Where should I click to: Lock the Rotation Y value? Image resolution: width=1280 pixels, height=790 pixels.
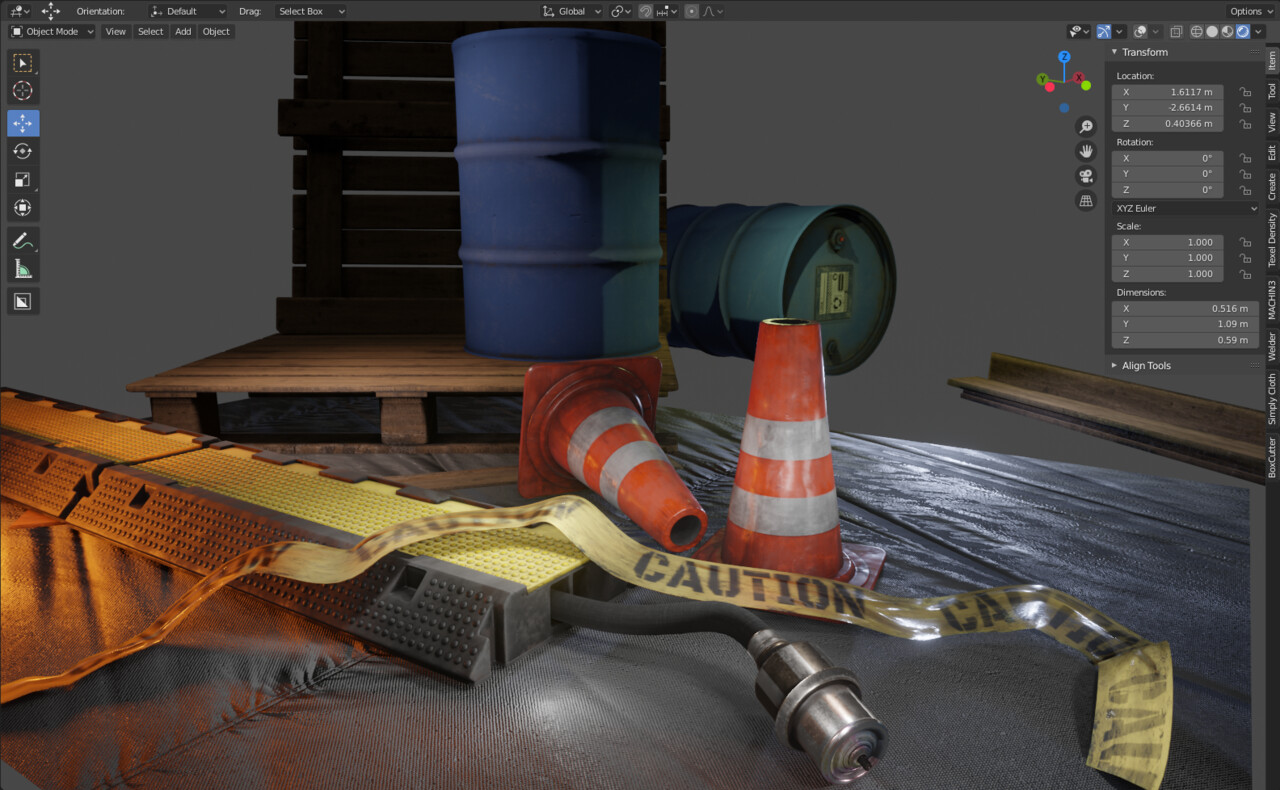pos(1245,174)
